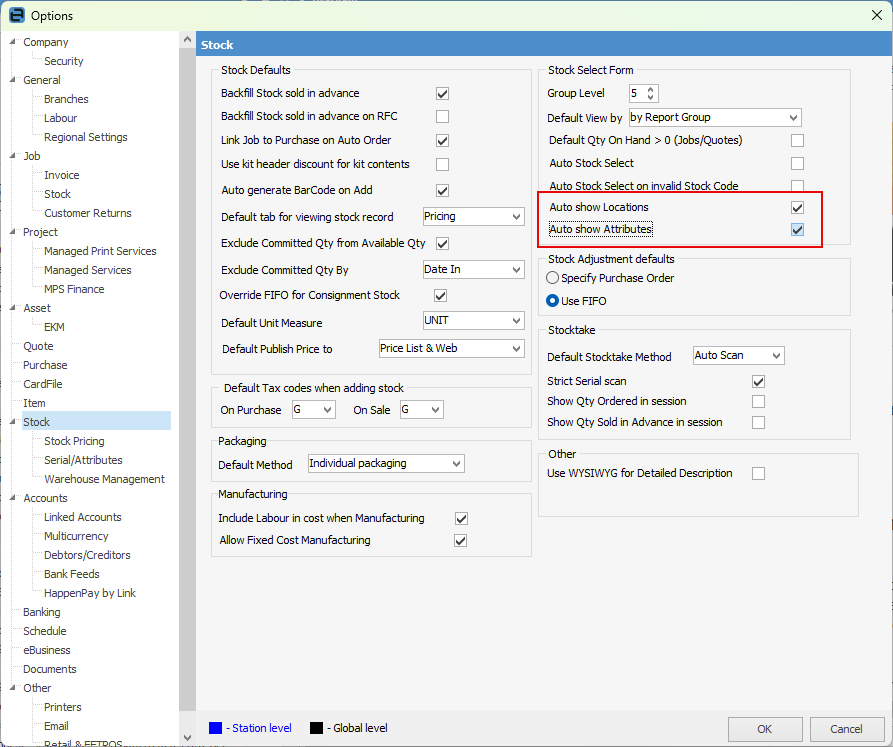
Task: Go to the Purchase options page
Action: [45, 365]
